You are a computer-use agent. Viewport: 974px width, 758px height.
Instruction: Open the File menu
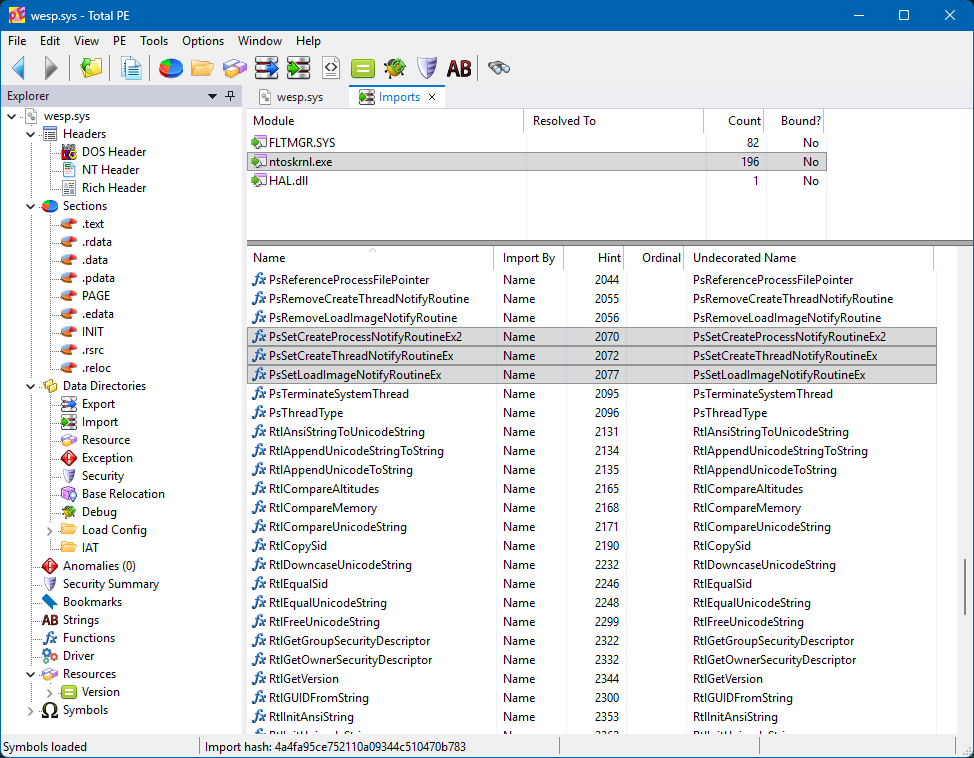coord(17,40)
